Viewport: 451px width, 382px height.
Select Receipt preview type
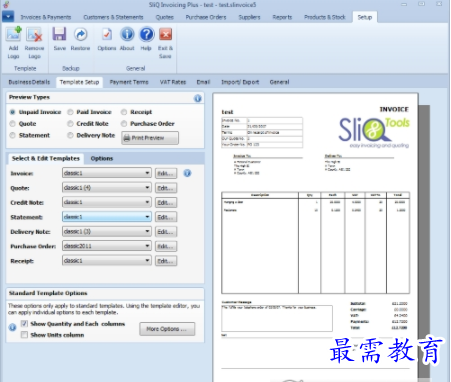tap(124, 112)
